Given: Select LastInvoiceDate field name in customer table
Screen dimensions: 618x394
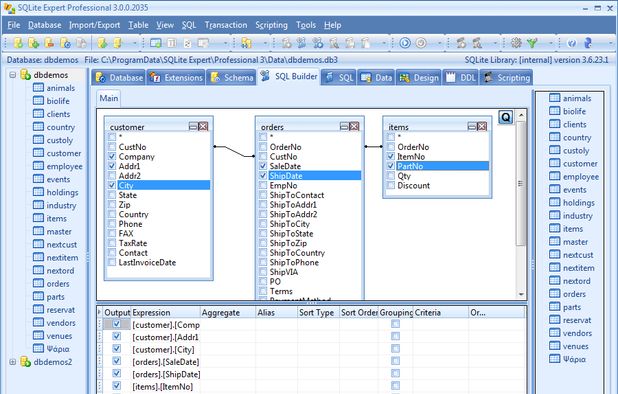Looking at the screenshot, I should tap(147, 262).
